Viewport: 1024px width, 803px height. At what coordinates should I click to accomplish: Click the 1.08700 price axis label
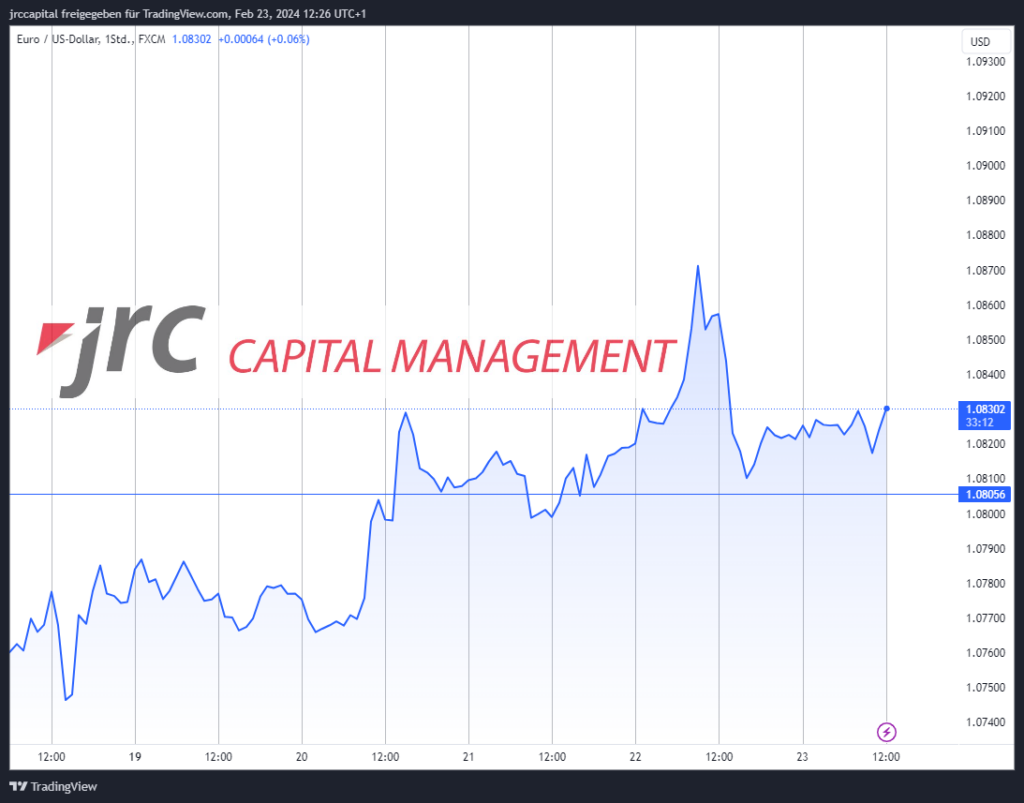coord(985,270)
